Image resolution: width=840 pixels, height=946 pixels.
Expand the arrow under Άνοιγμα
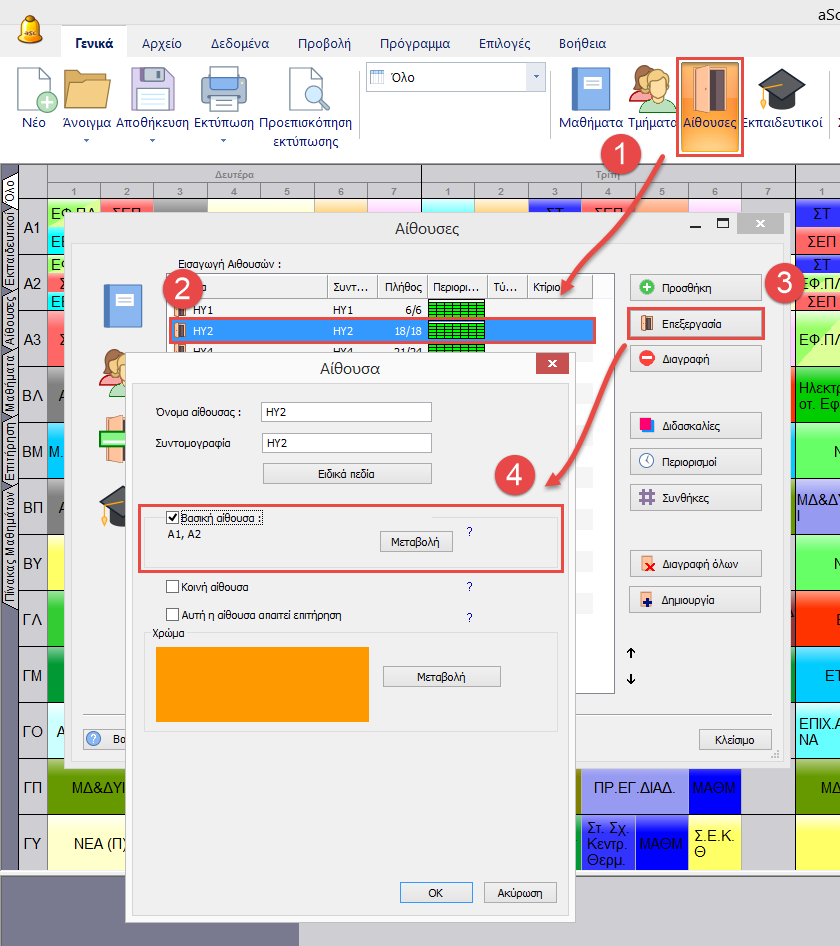[87, 141]
